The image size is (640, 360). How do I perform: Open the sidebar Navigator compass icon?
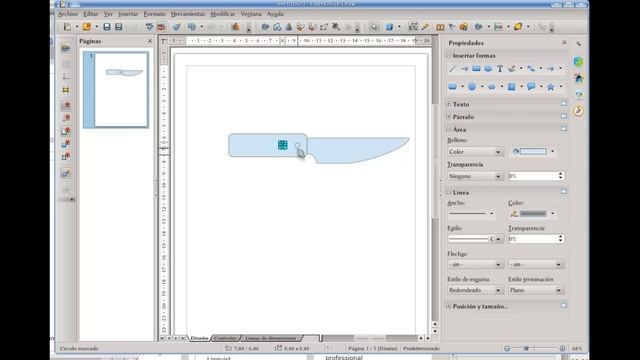[578, 111]
